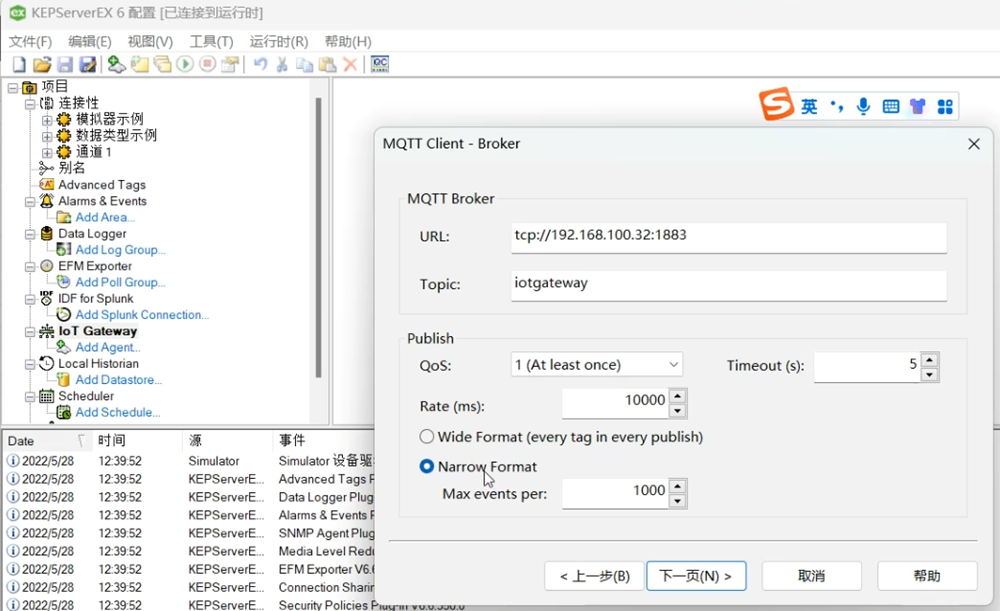Click the New Project toolbar icon
This screenshot has height=611, width=1000.
click(19, 64)
